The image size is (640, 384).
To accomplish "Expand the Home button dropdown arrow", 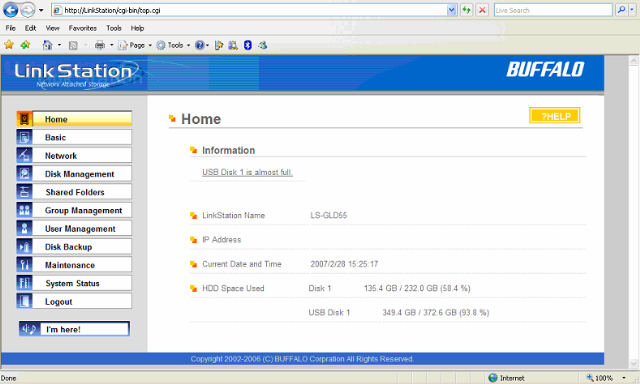I will pyautogui.click(x=59, y=45).
